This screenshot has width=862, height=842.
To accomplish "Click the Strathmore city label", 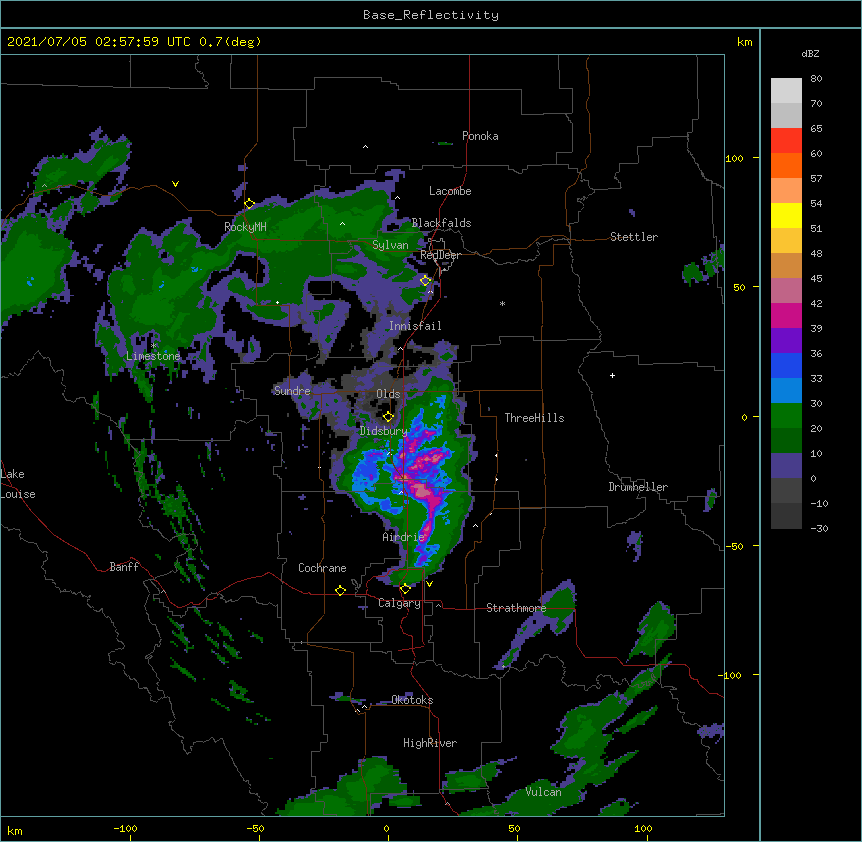I will pyautogui.click(x=516, y=608).
